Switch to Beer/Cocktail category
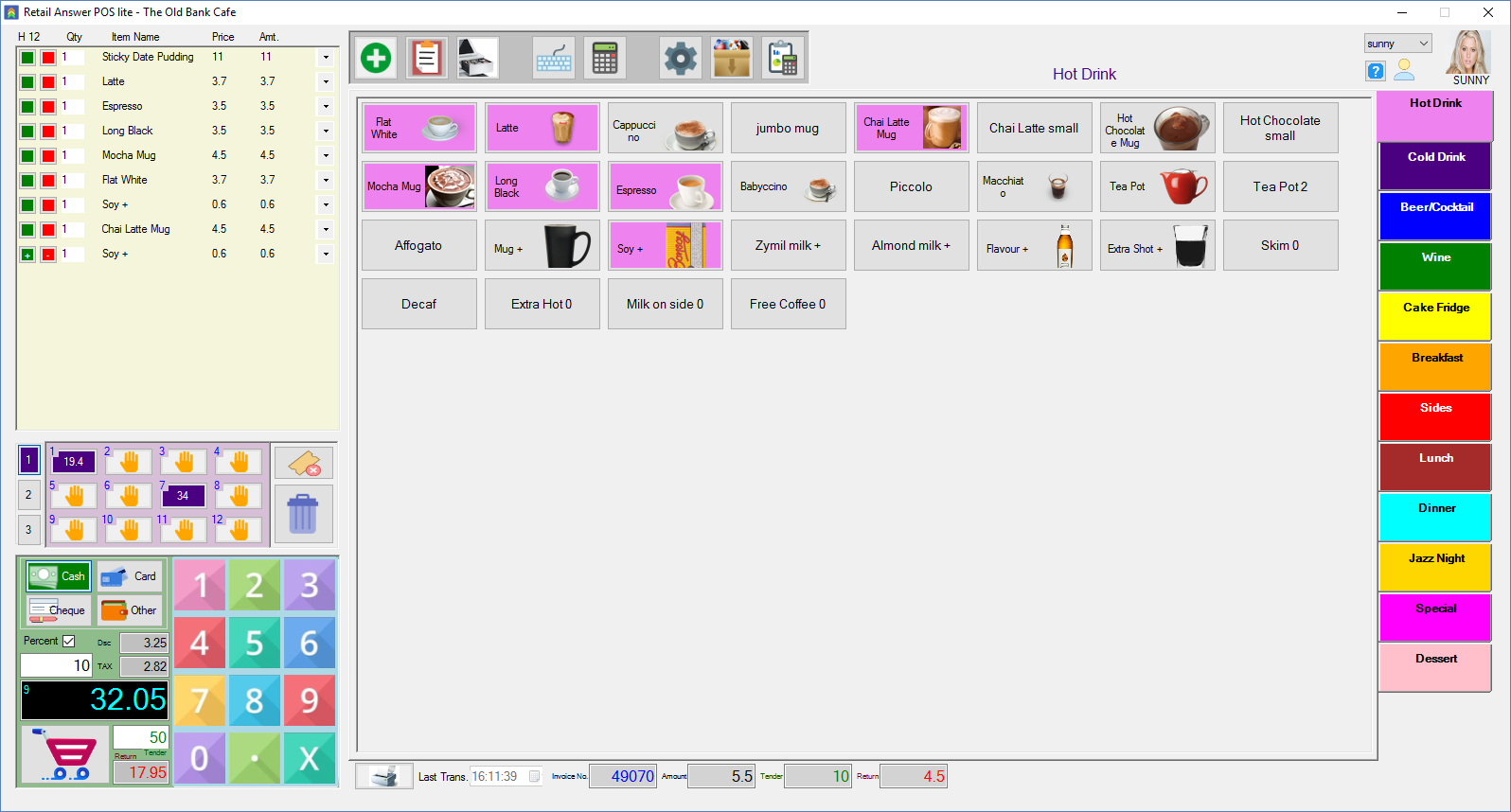The height and width of the screenshot is (812, 1511). click(1435, 217)
